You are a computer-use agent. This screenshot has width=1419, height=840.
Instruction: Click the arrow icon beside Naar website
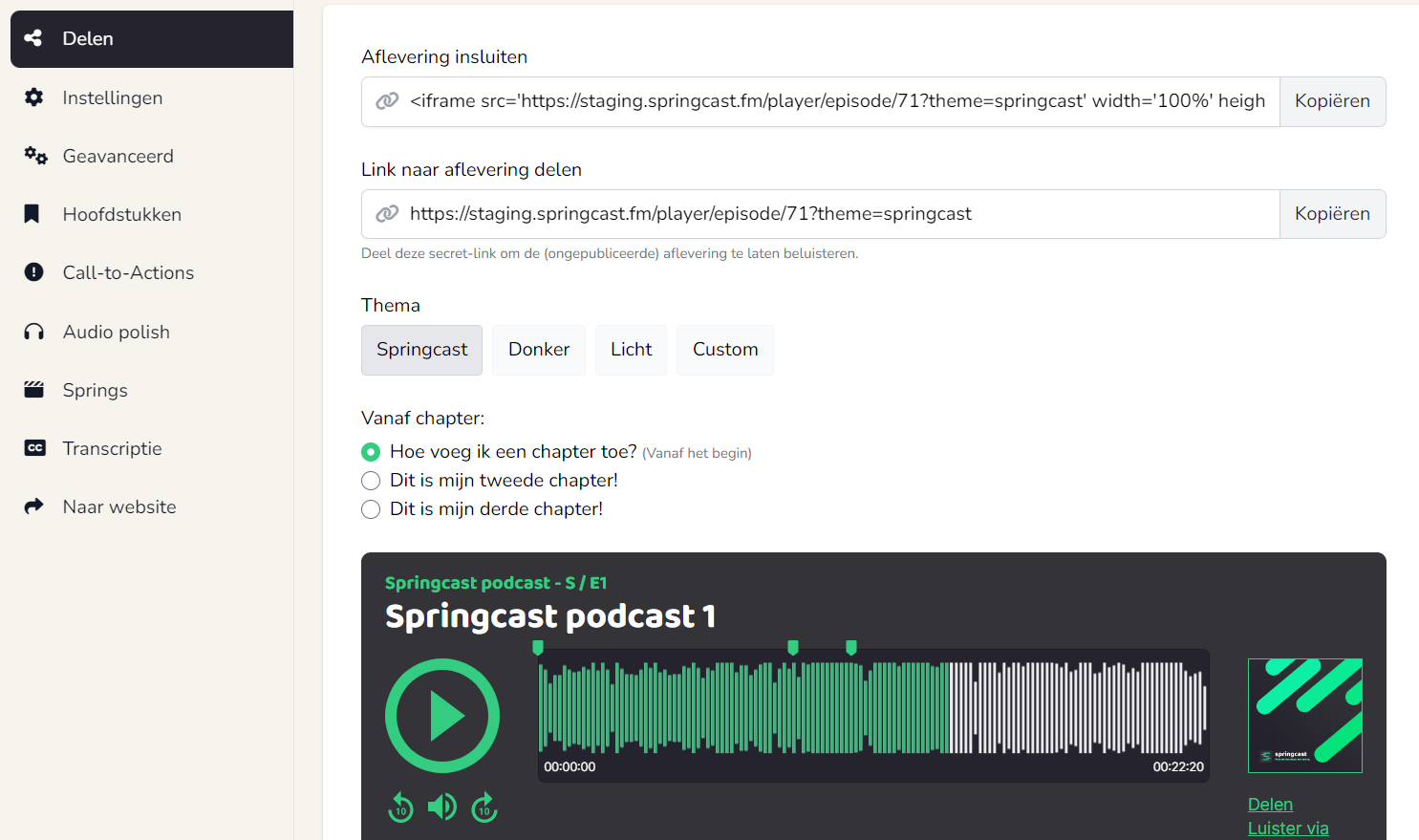(x=33, y=506)
